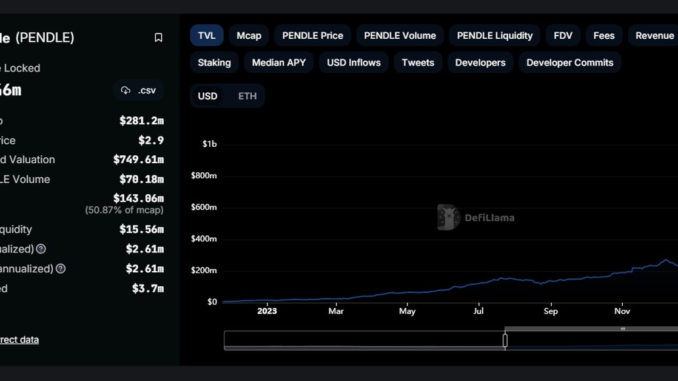This screenshot has height=381, width=678.
Task: Enable the PENDLE Price chart metric
Action: (313, 35)
